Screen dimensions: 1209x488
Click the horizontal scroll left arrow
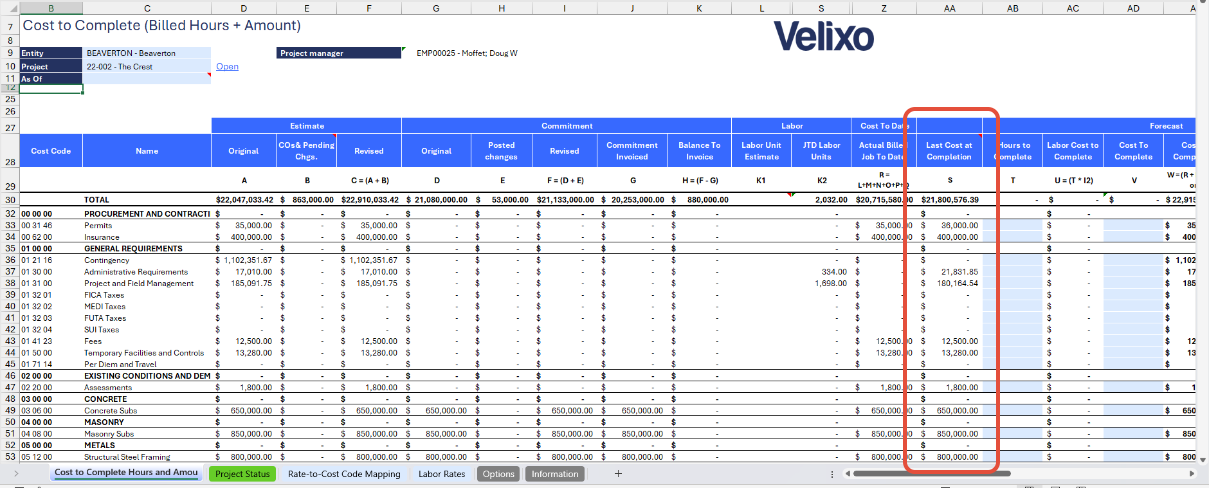click(x=846, y=474)
